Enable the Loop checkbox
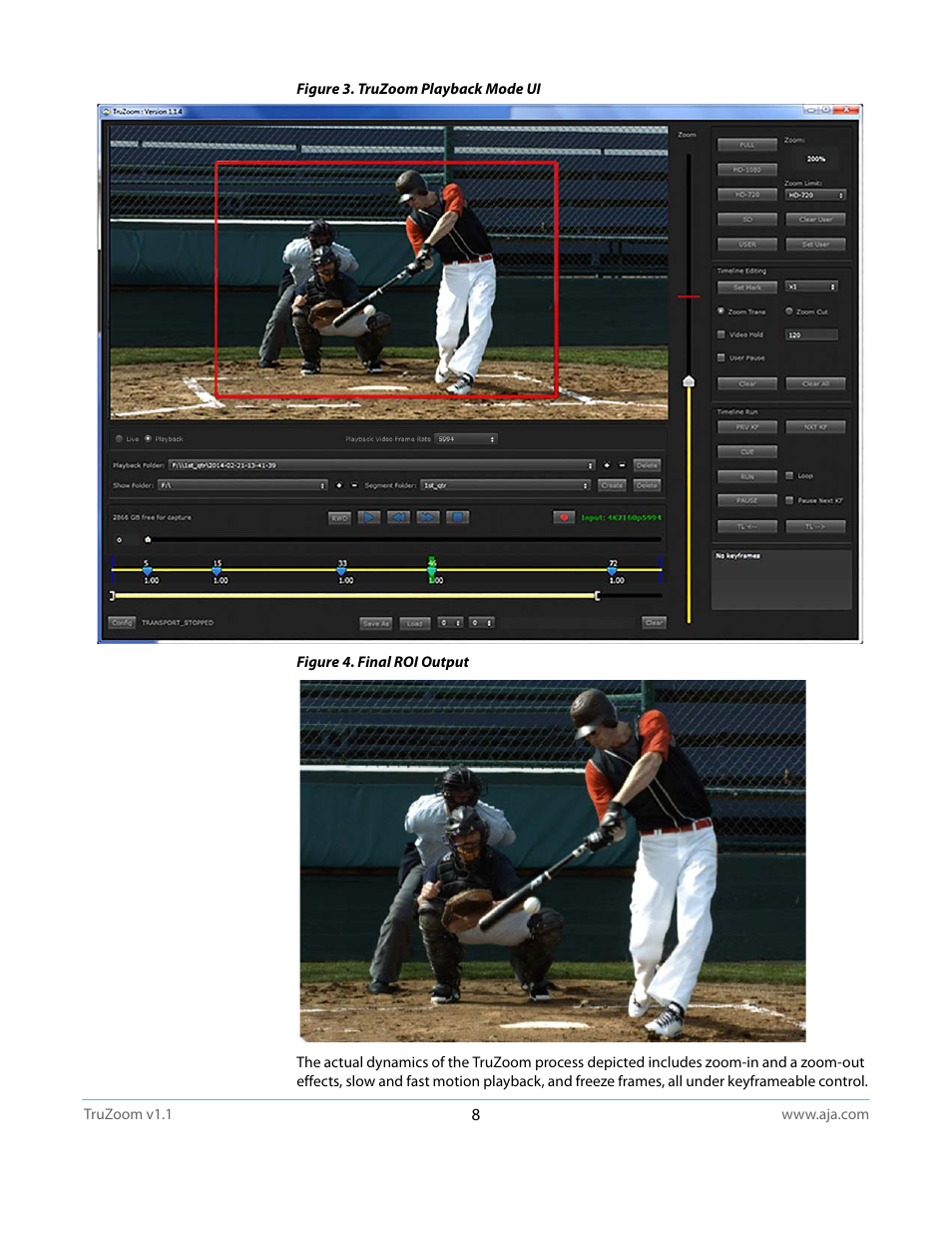 (x=789, y=476)
